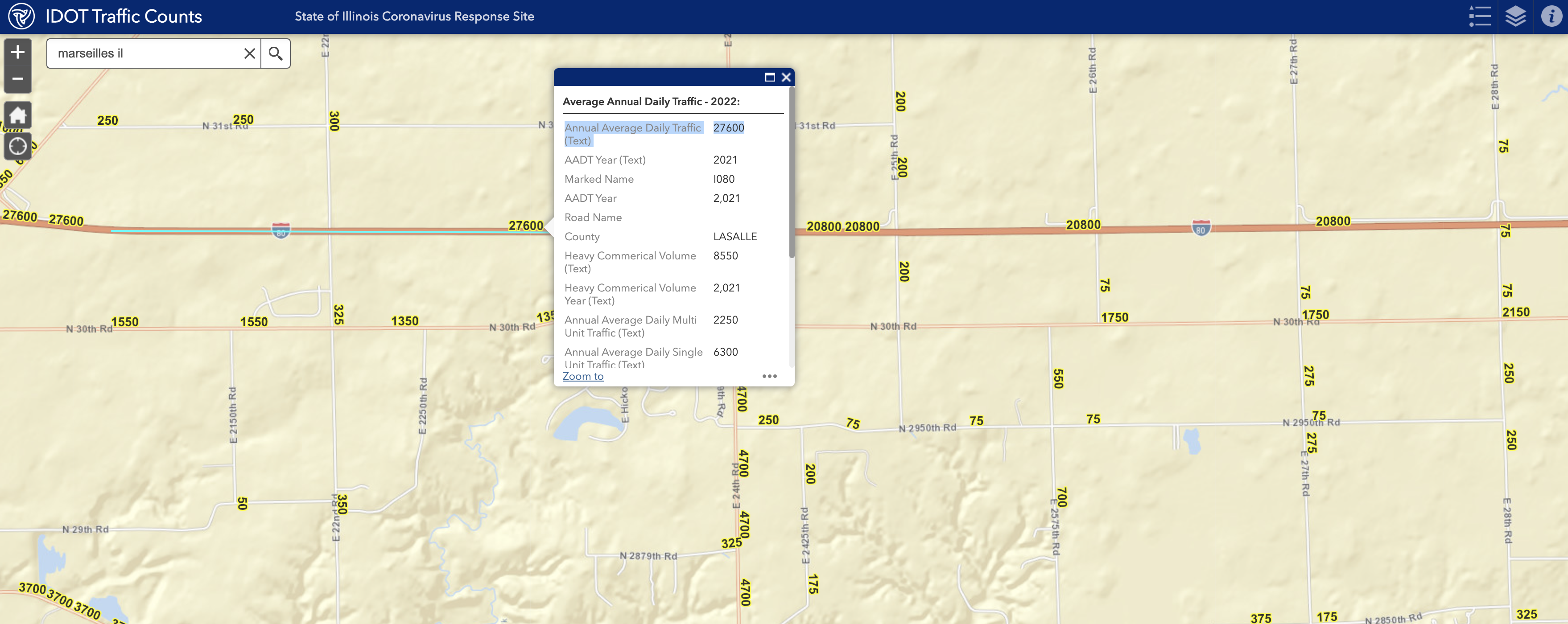Maximize the traffic popup window
Screen dimensions: 1568x624
pos(769,77)
